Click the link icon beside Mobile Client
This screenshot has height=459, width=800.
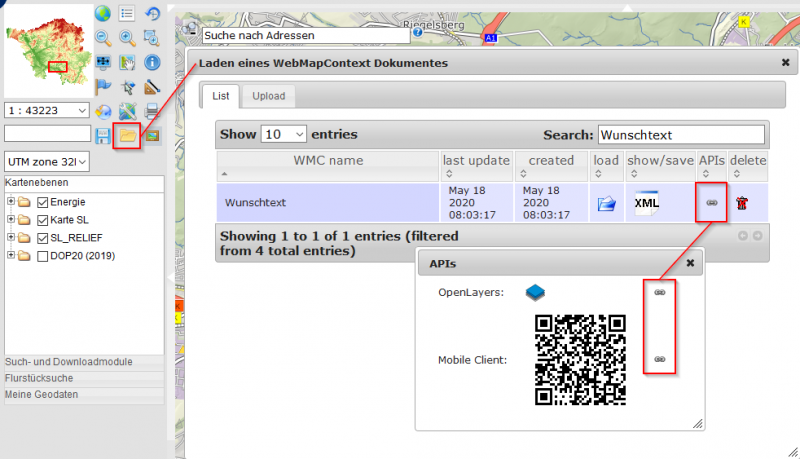[x=660, y=359]
